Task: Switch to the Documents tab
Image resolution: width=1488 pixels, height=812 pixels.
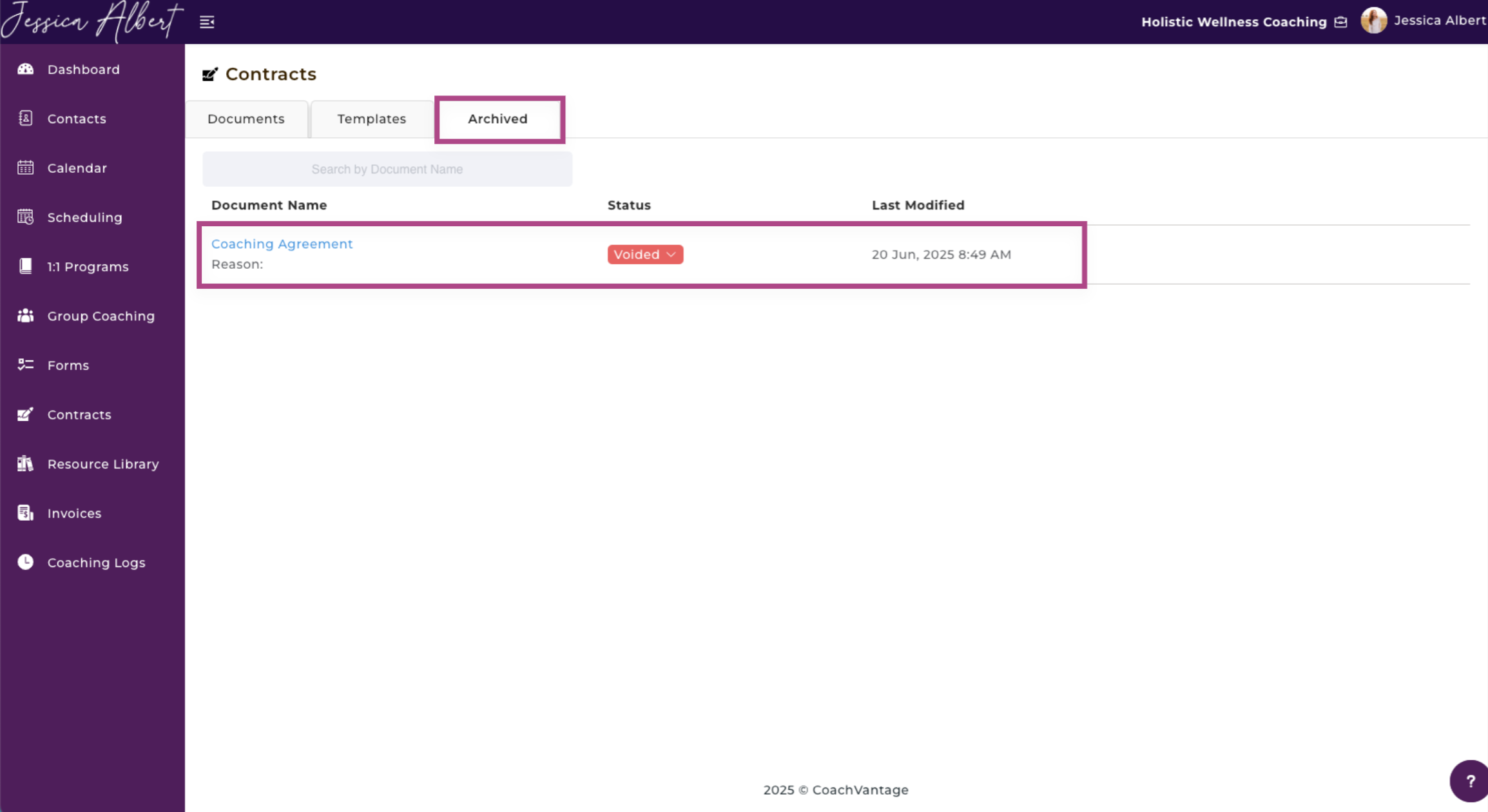Action: coord(246,119)
